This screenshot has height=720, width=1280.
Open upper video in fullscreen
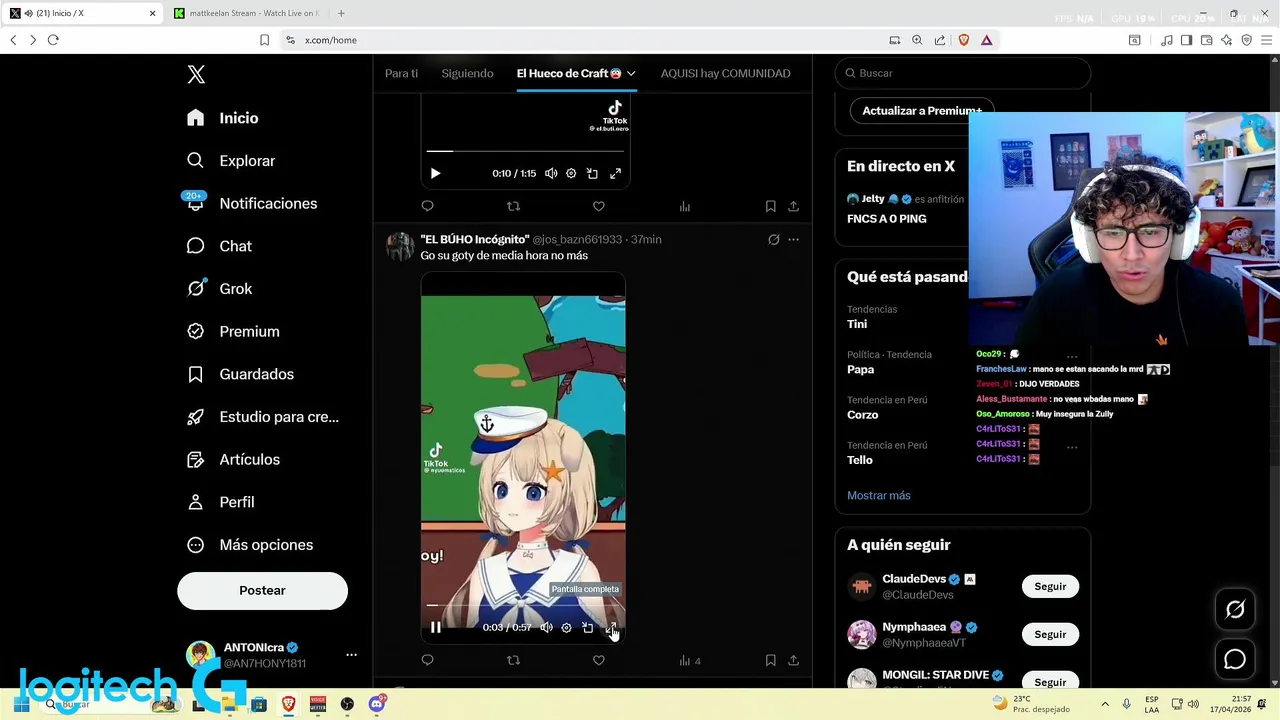pos(615,174)
